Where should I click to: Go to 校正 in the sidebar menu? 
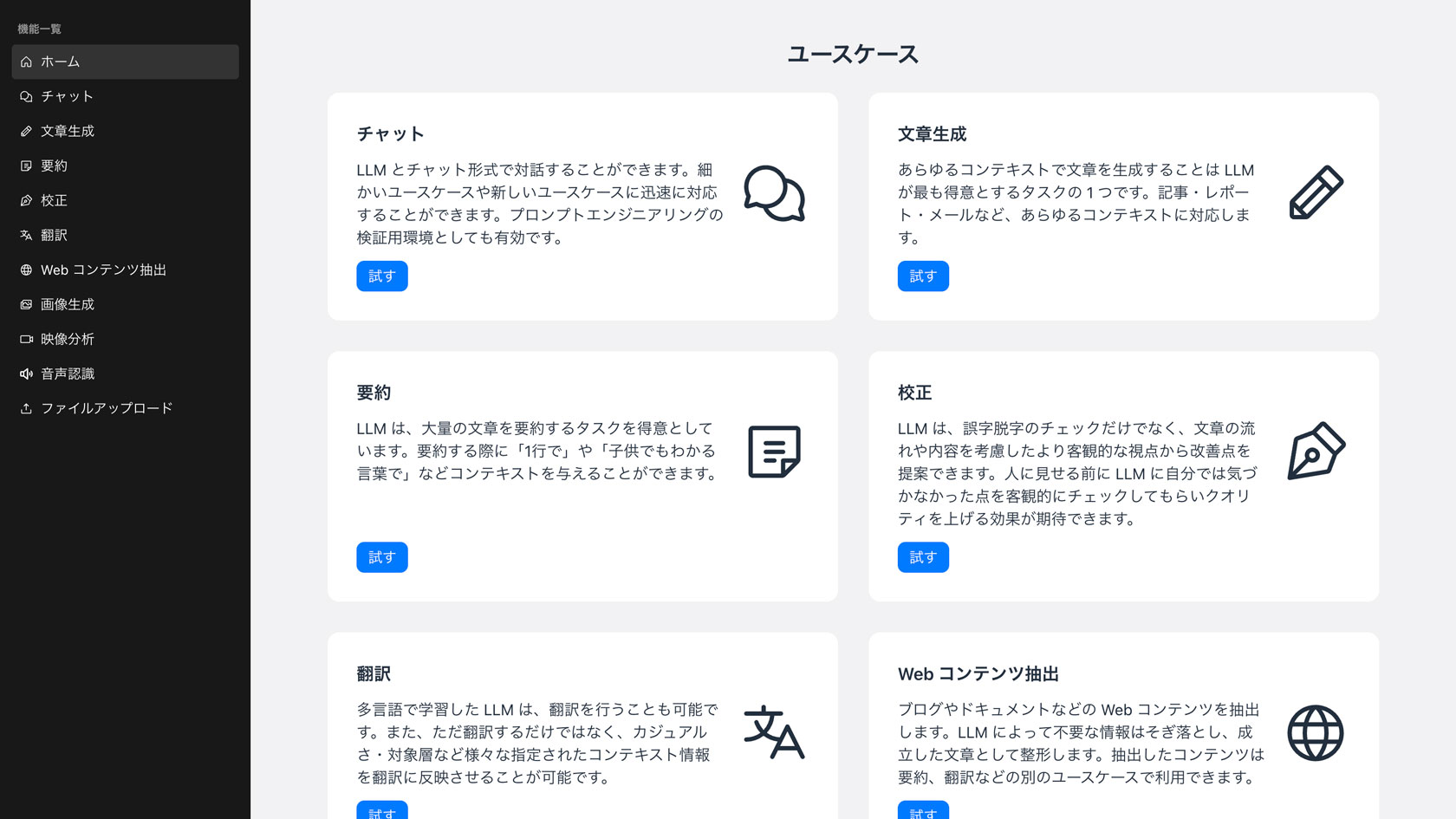tap(125, 200)
